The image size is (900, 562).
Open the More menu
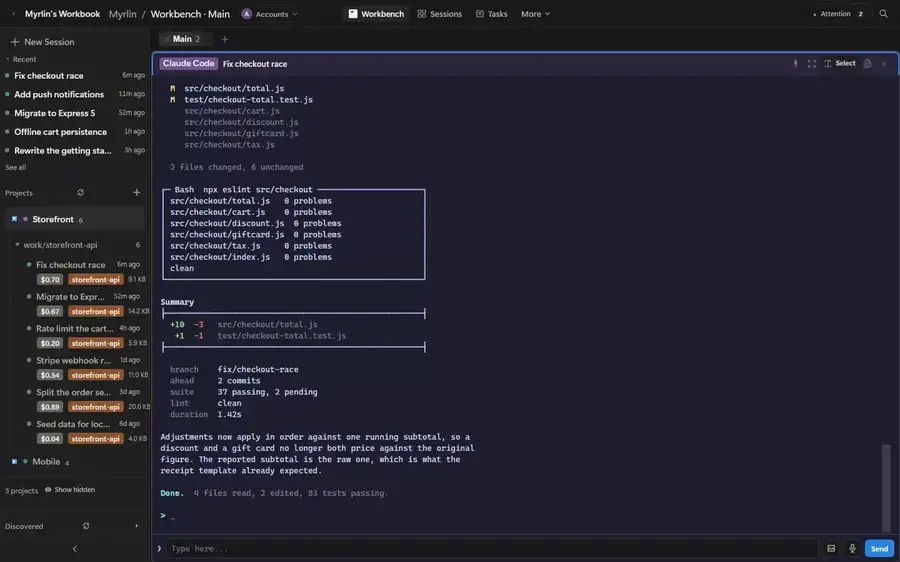535,14
